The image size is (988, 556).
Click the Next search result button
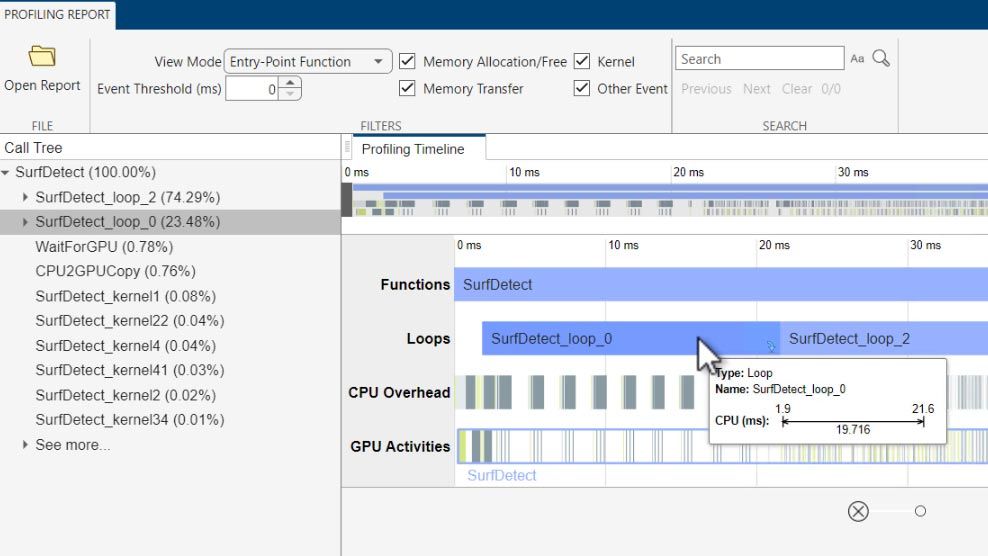point(756,89)
